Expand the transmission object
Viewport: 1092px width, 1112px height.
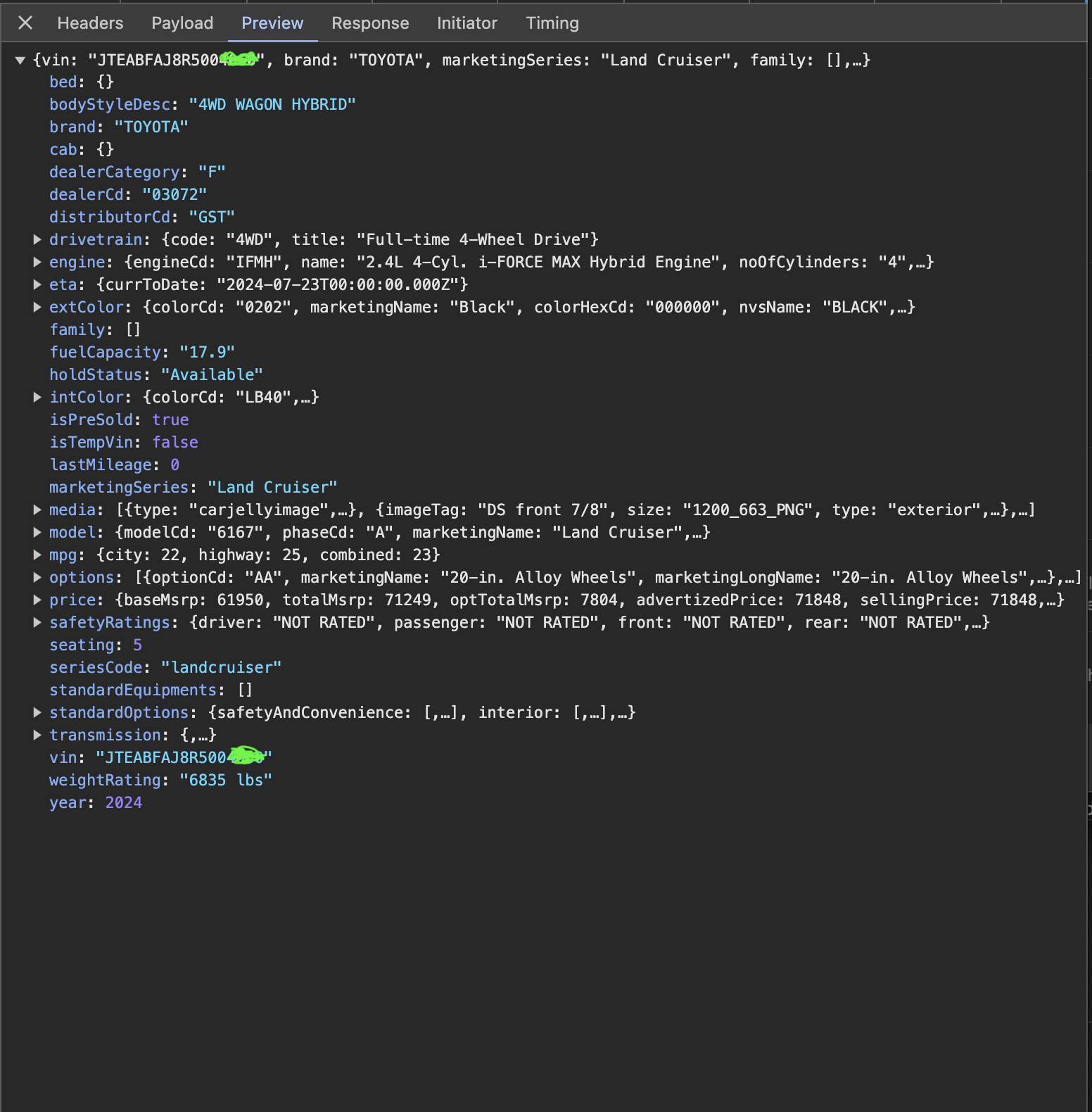click(37, 735)
